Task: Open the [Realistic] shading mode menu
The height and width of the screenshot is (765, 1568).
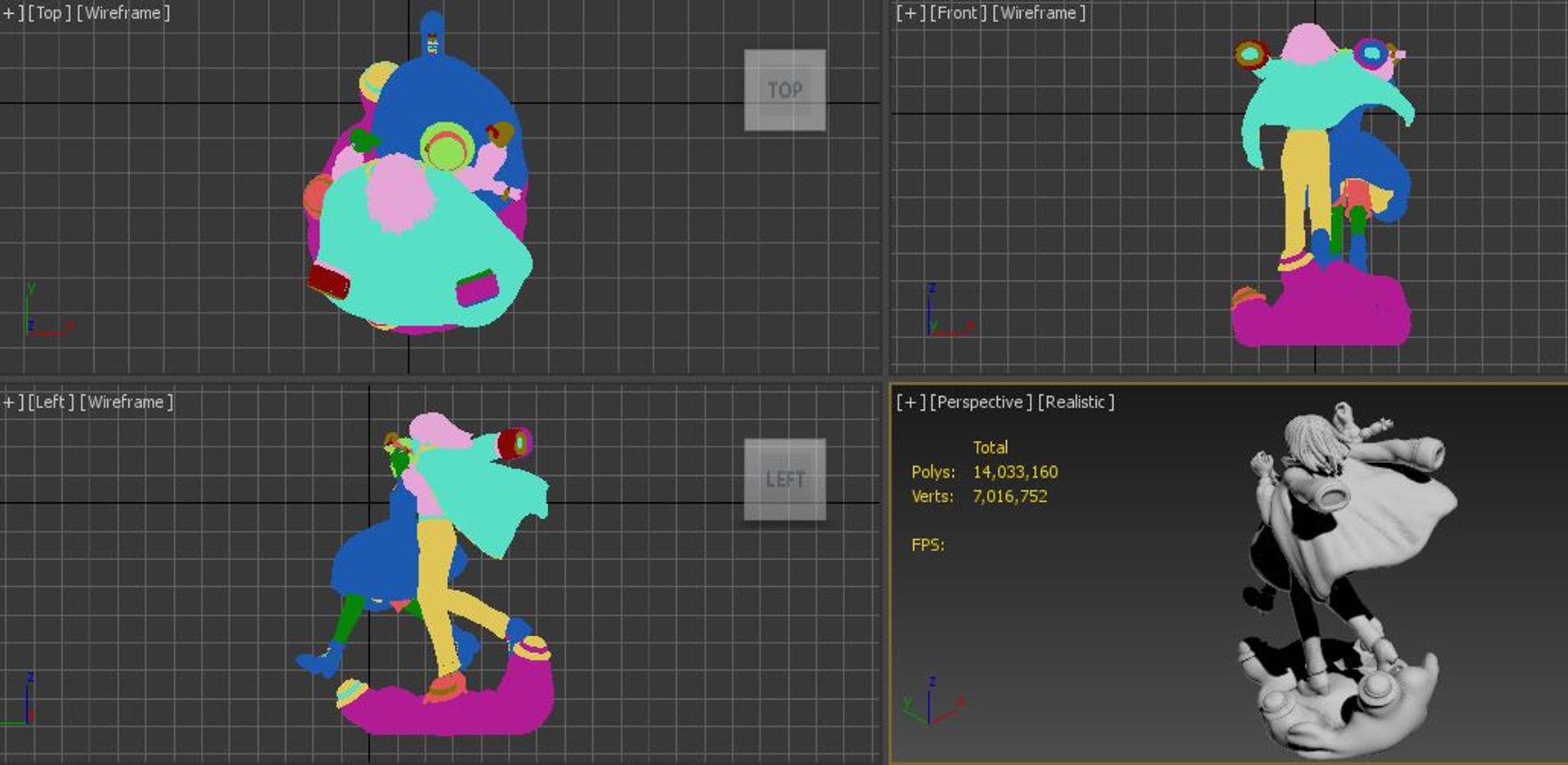Action: point(1076,402)
